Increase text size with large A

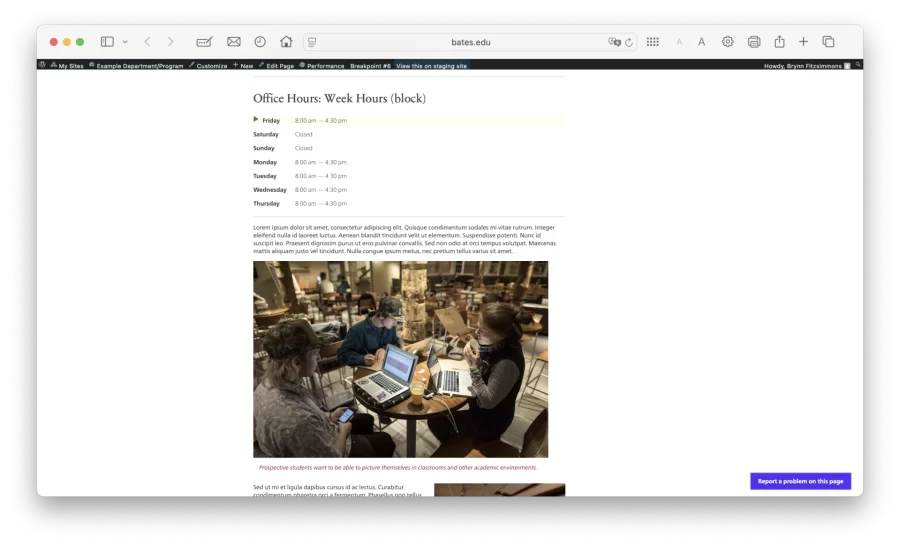[x=701, y=41]
